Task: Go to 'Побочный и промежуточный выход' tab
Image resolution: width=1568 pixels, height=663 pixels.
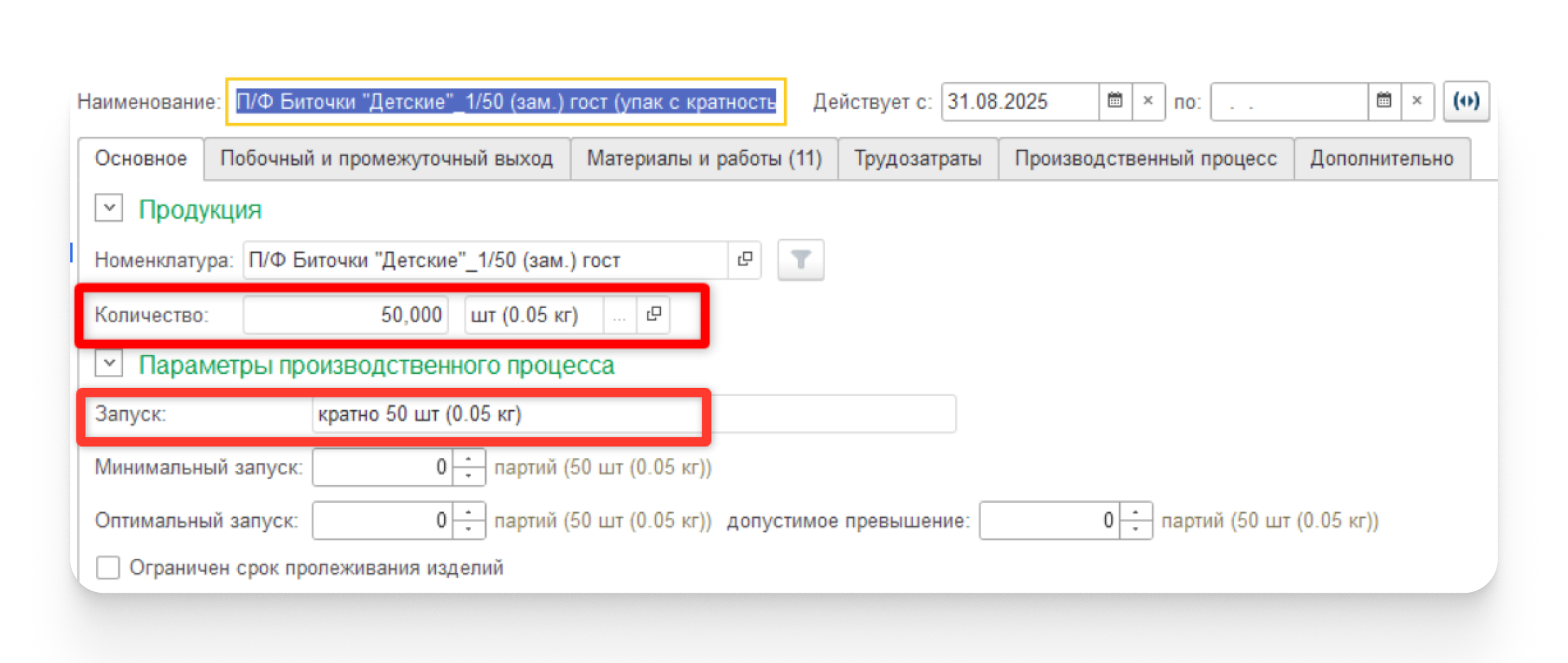Action: 387,159
